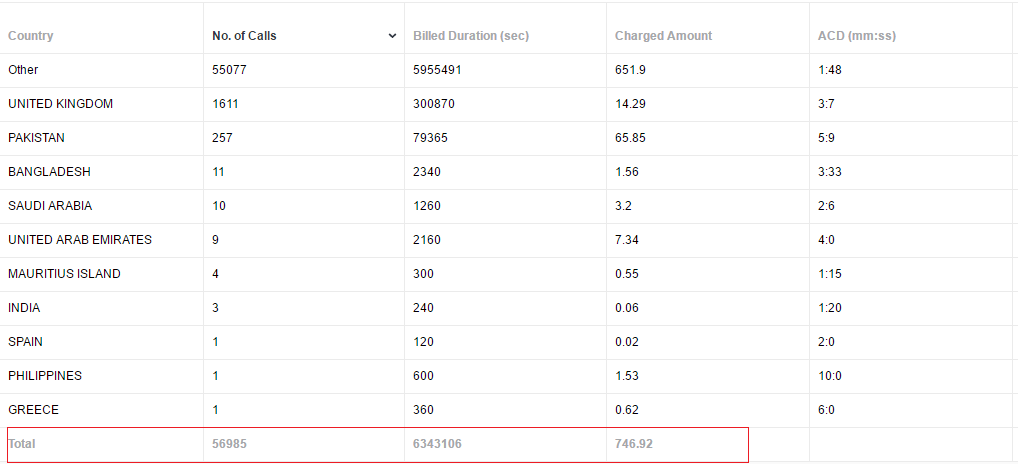Sort by Billed Duration (sec) header
Viewport: 1018px width, 464px height.
point(471,36)
